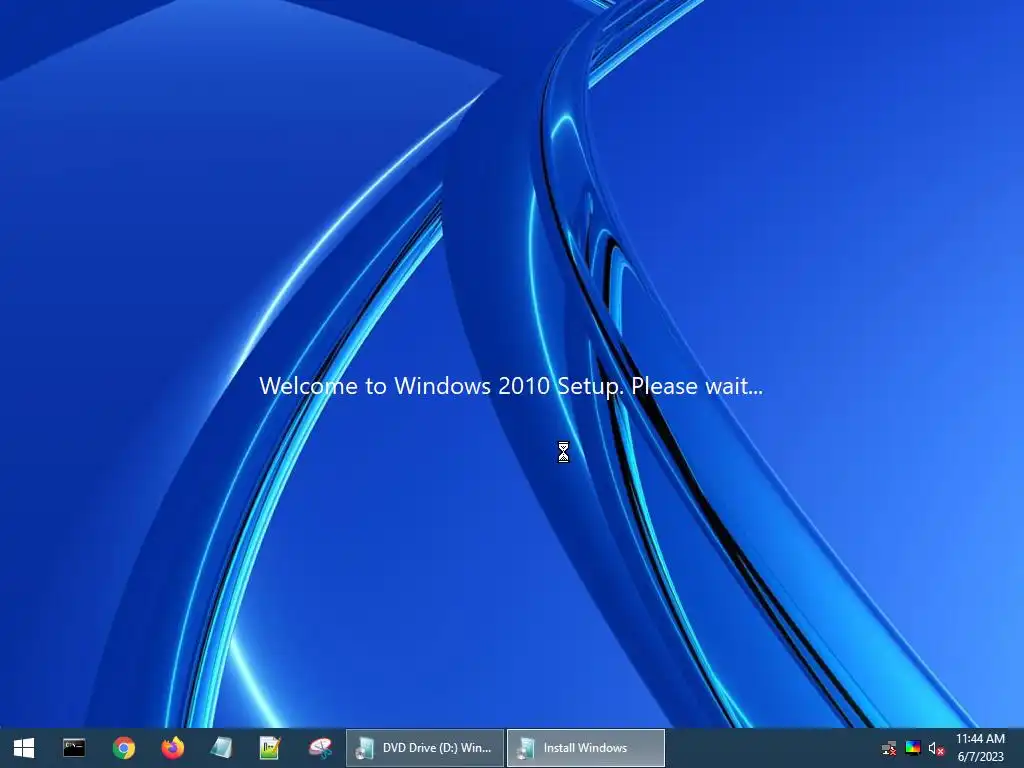Launch Command Prompt from the taskbar
This screenshot has height=768, width=1024.
tap(74, 748)
